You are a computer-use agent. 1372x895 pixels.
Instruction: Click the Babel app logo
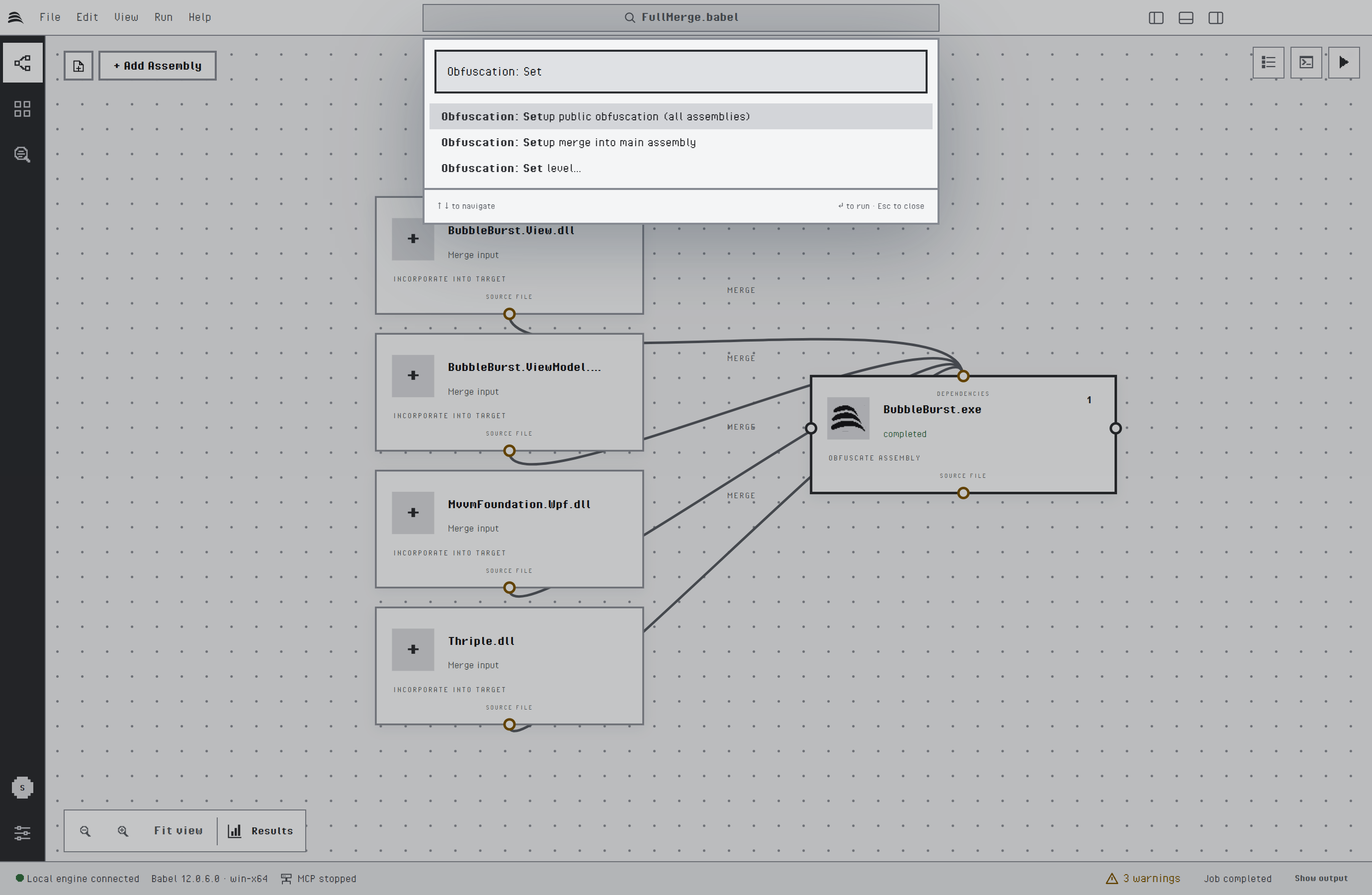point(15,17)
